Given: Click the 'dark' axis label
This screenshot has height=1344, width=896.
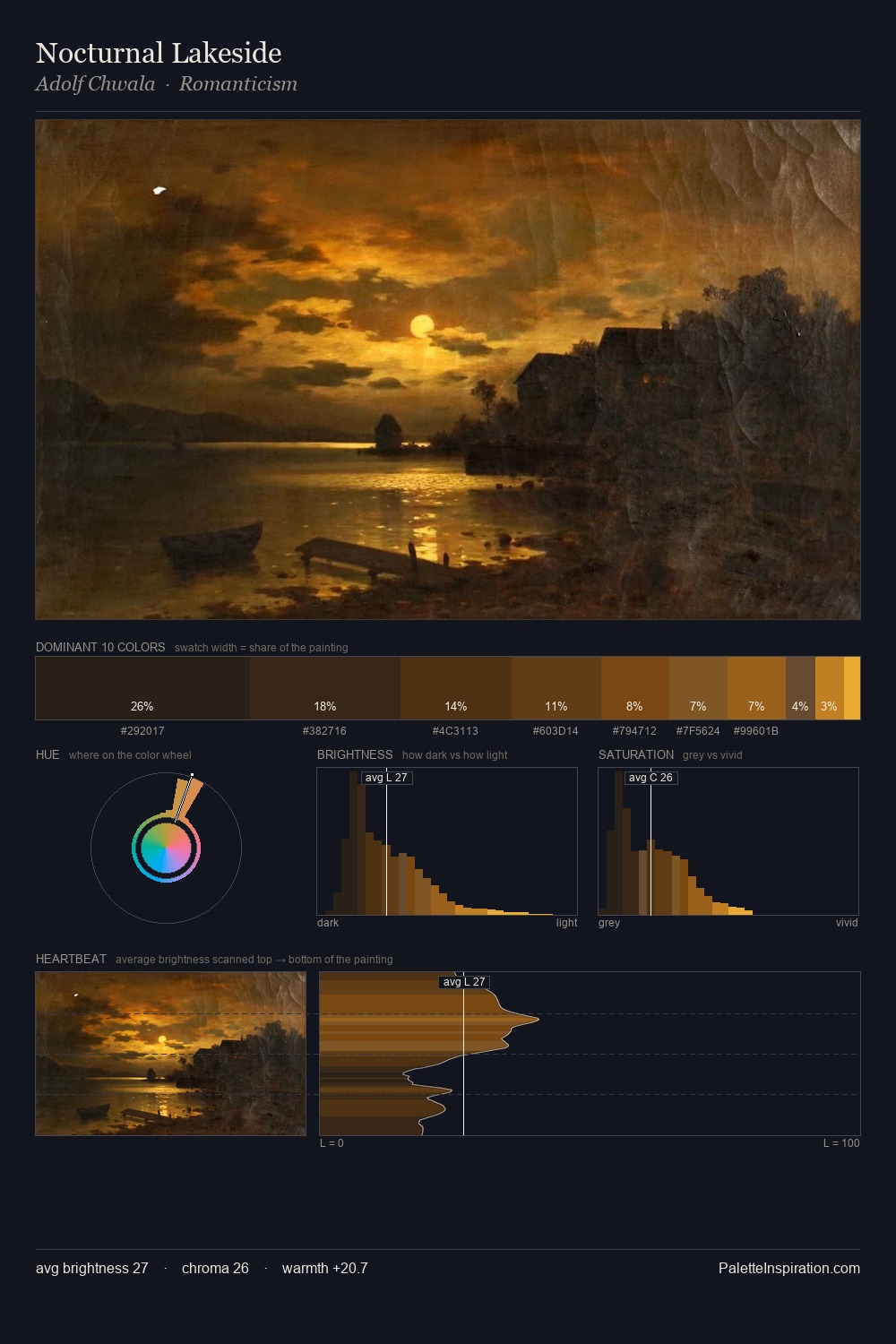Looking at the screenshot, I should point(328,923).
